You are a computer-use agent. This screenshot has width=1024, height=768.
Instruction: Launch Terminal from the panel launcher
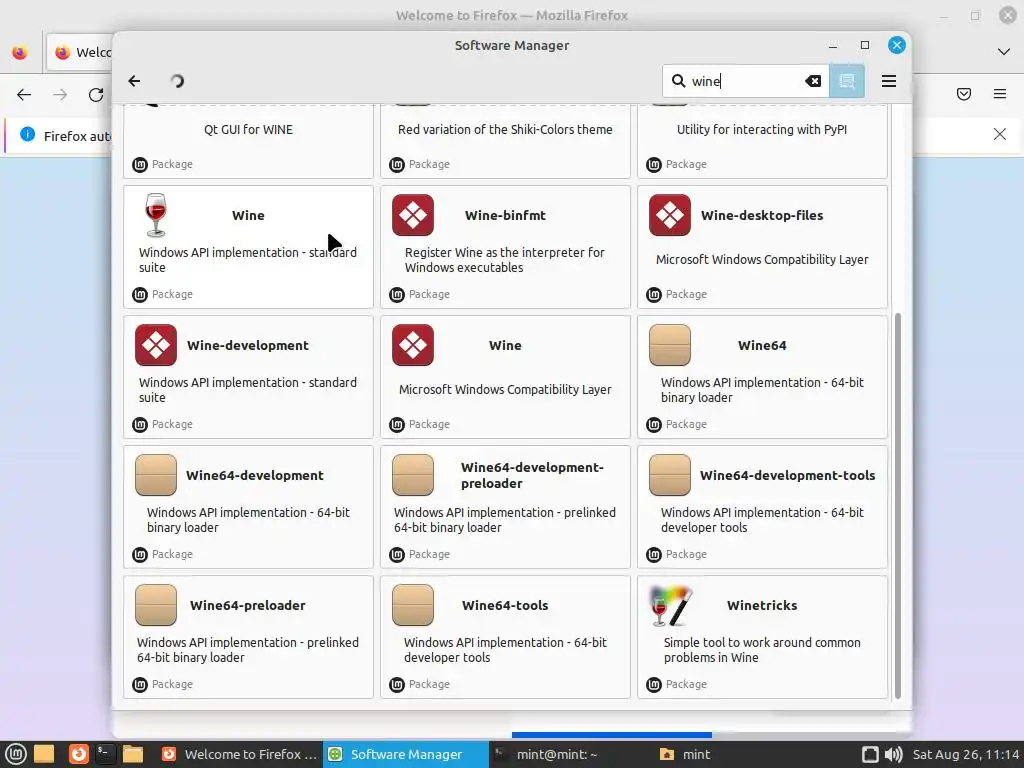[x=104, y=754]
